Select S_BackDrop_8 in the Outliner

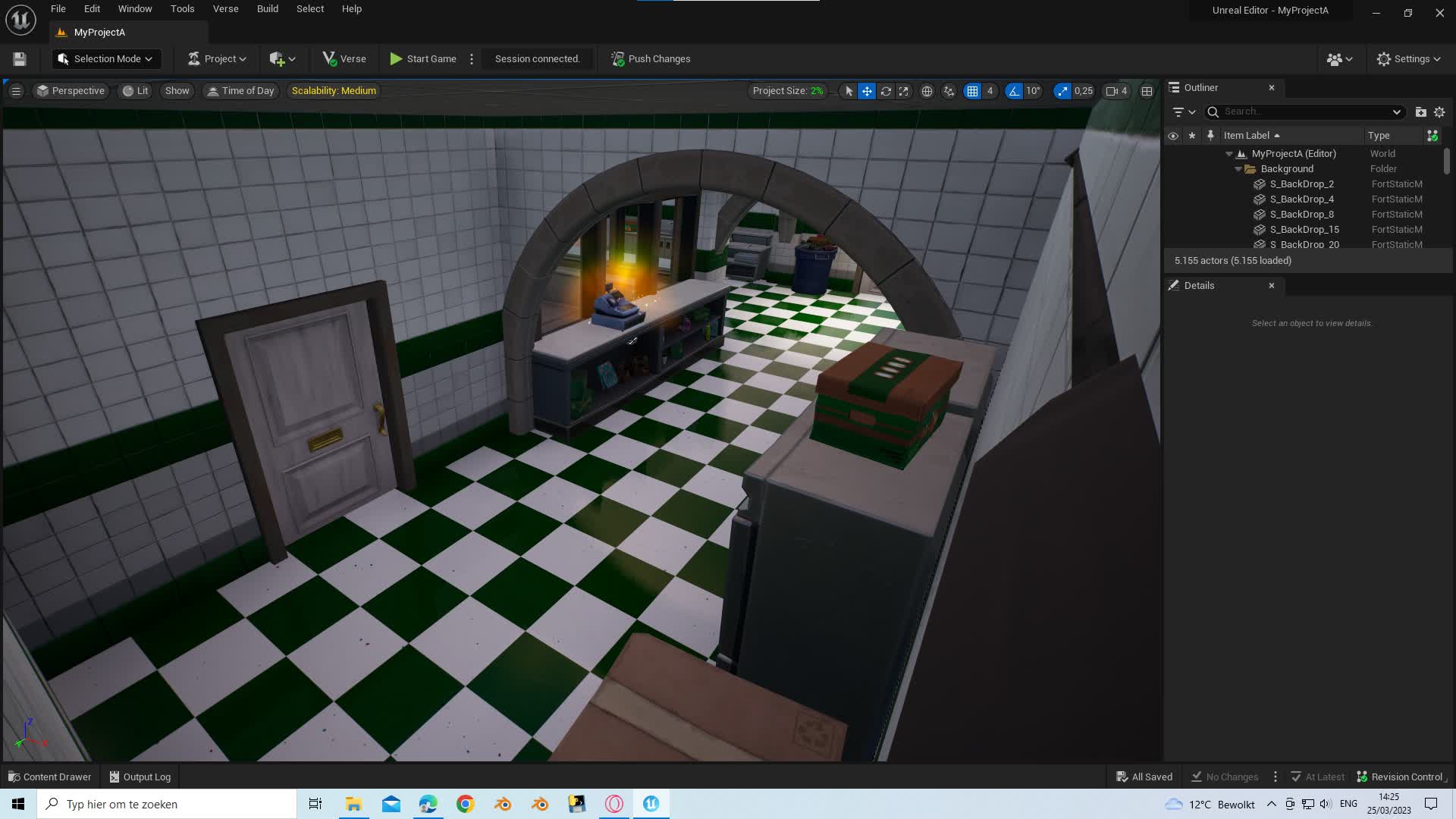(x=1302, y=215)
